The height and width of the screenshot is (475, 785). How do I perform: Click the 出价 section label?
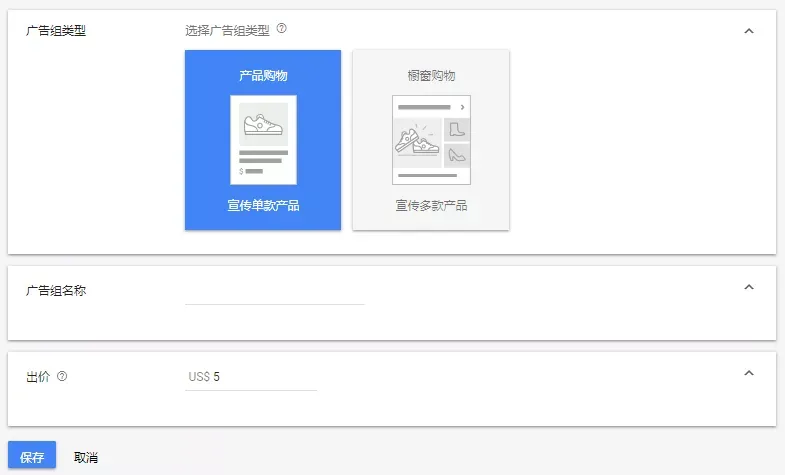coord(38,377)
